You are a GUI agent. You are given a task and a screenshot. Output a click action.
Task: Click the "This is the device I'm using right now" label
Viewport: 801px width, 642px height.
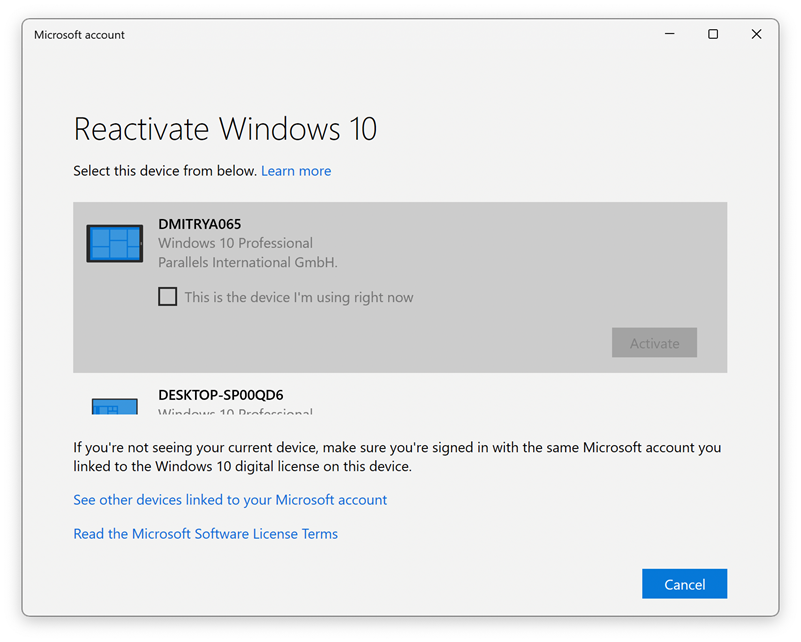coord(298,297)
